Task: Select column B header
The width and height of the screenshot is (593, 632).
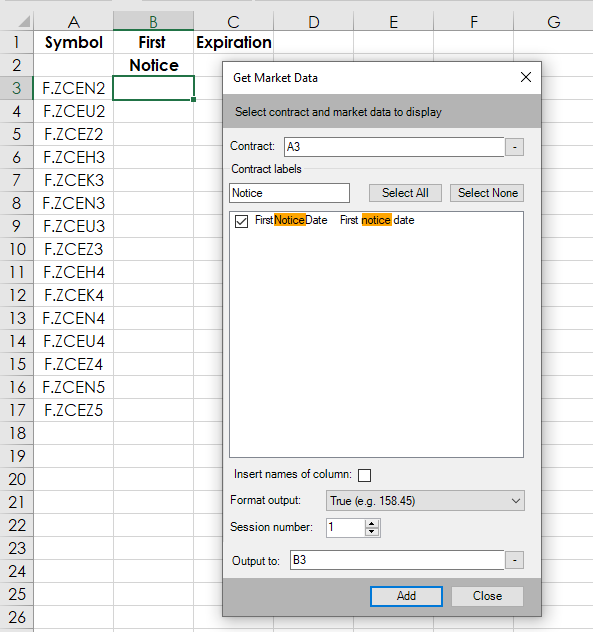Action: (153, 21)
